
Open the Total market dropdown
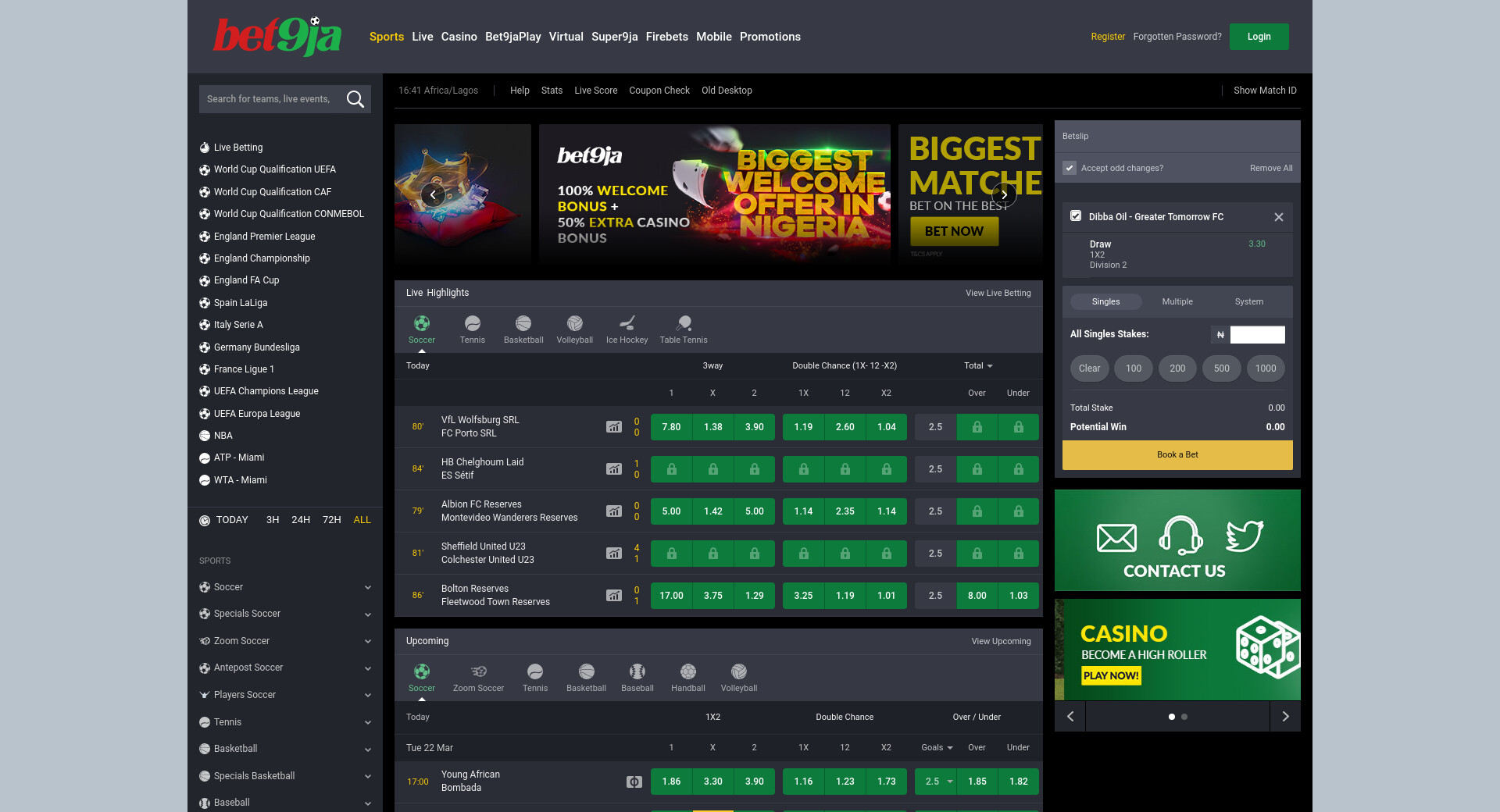(x=977, y=366)
